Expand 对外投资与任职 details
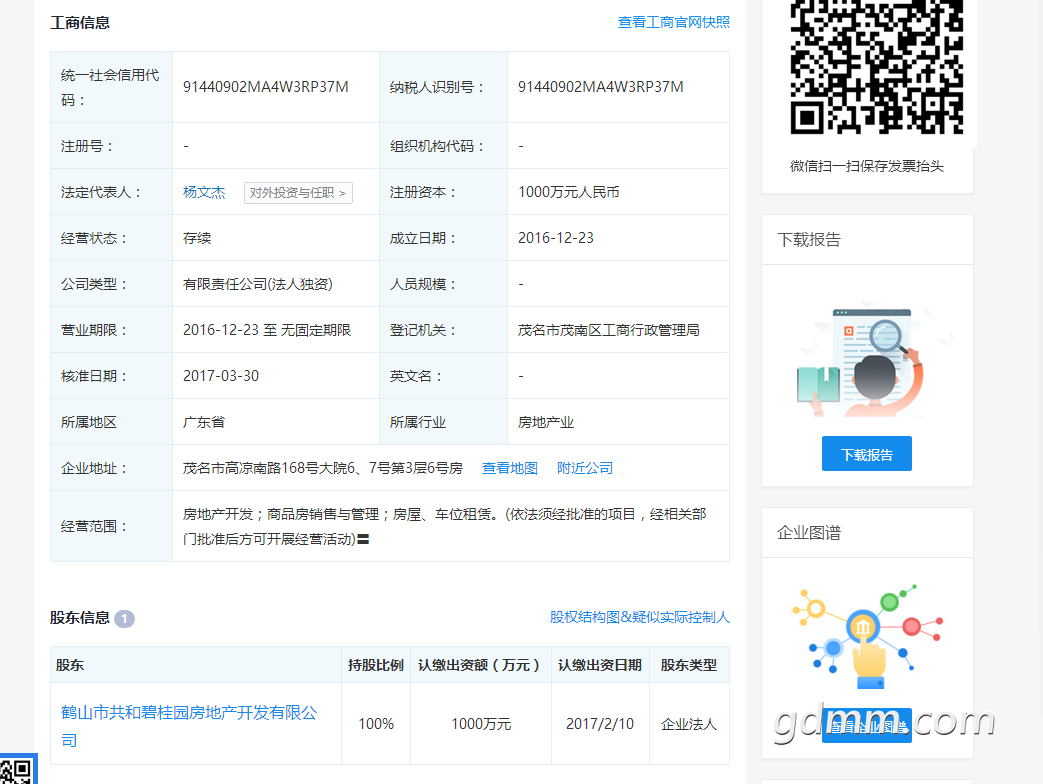 point(298,193)
